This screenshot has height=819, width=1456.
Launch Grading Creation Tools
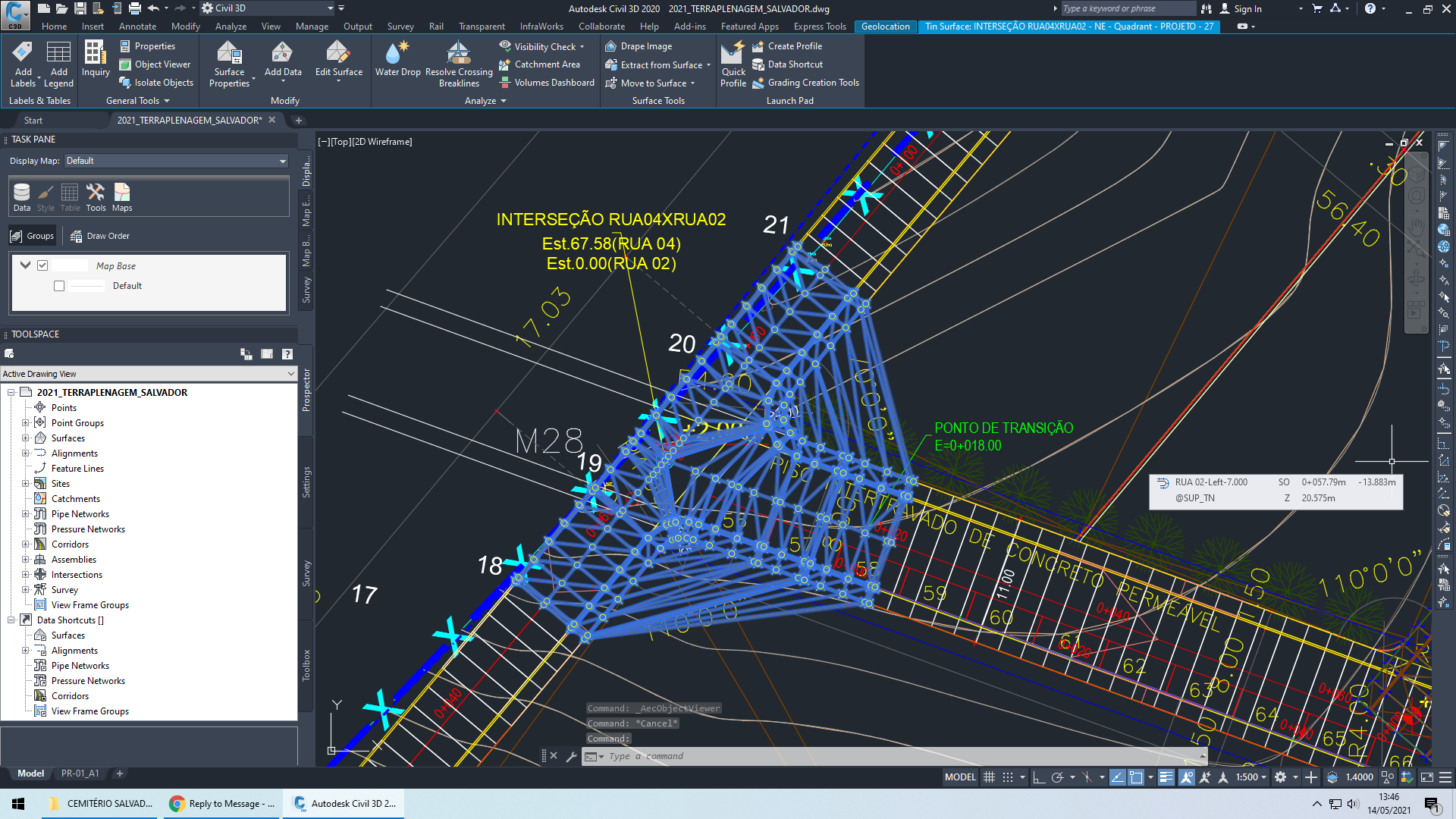(x=805, y=83)
